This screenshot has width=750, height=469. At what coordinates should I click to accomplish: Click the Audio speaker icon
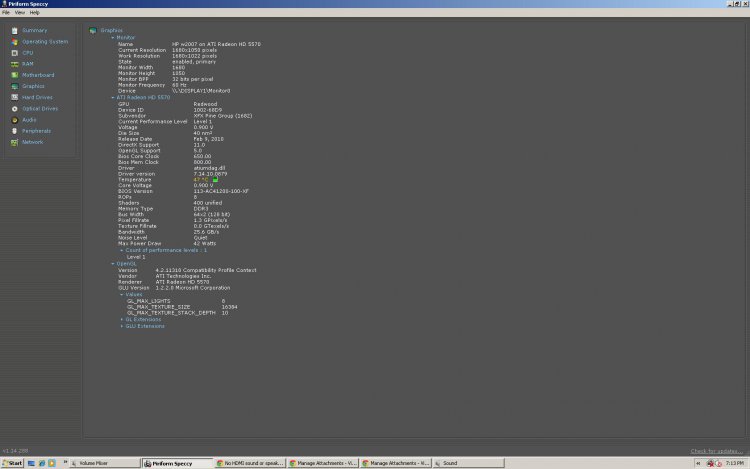(14, 120)
